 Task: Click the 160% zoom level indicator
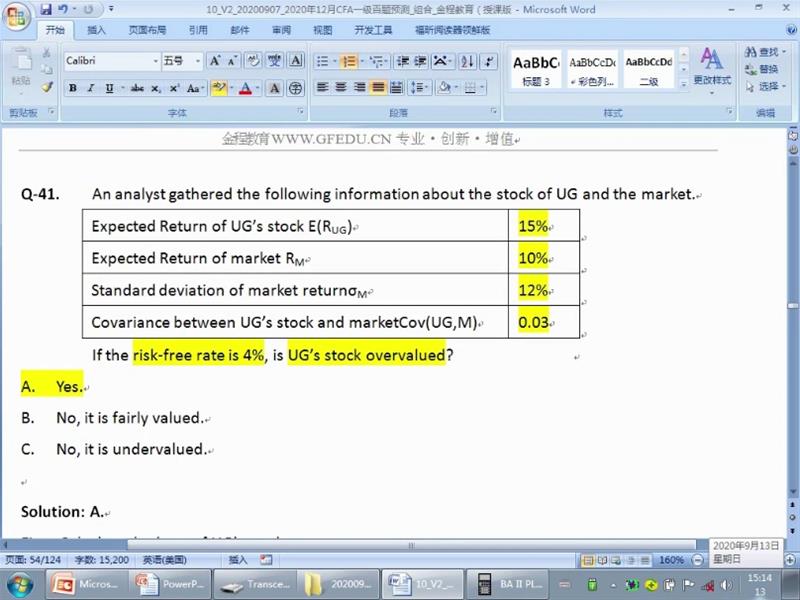[671, 560]
